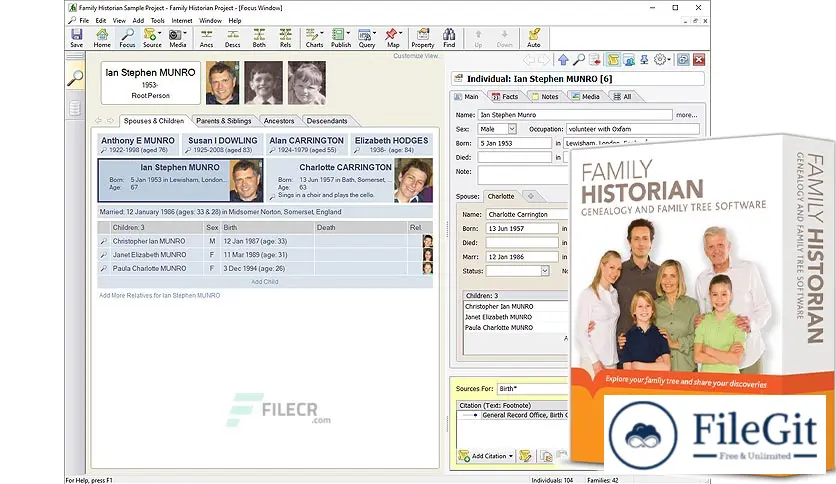Click the Save toolbar icon
Viewport: 836px width, 484px height.
pos(77,38)
